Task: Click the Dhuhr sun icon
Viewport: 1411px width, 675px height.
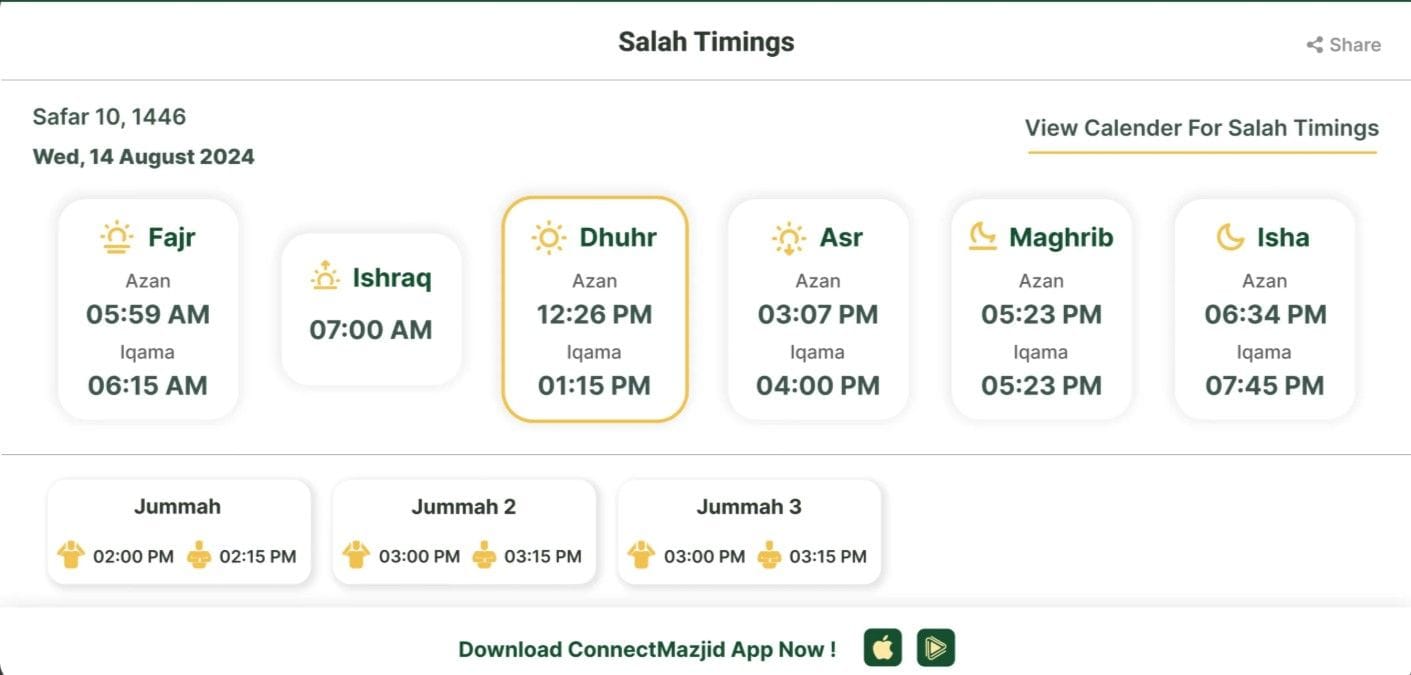Action: click(548, 237)
